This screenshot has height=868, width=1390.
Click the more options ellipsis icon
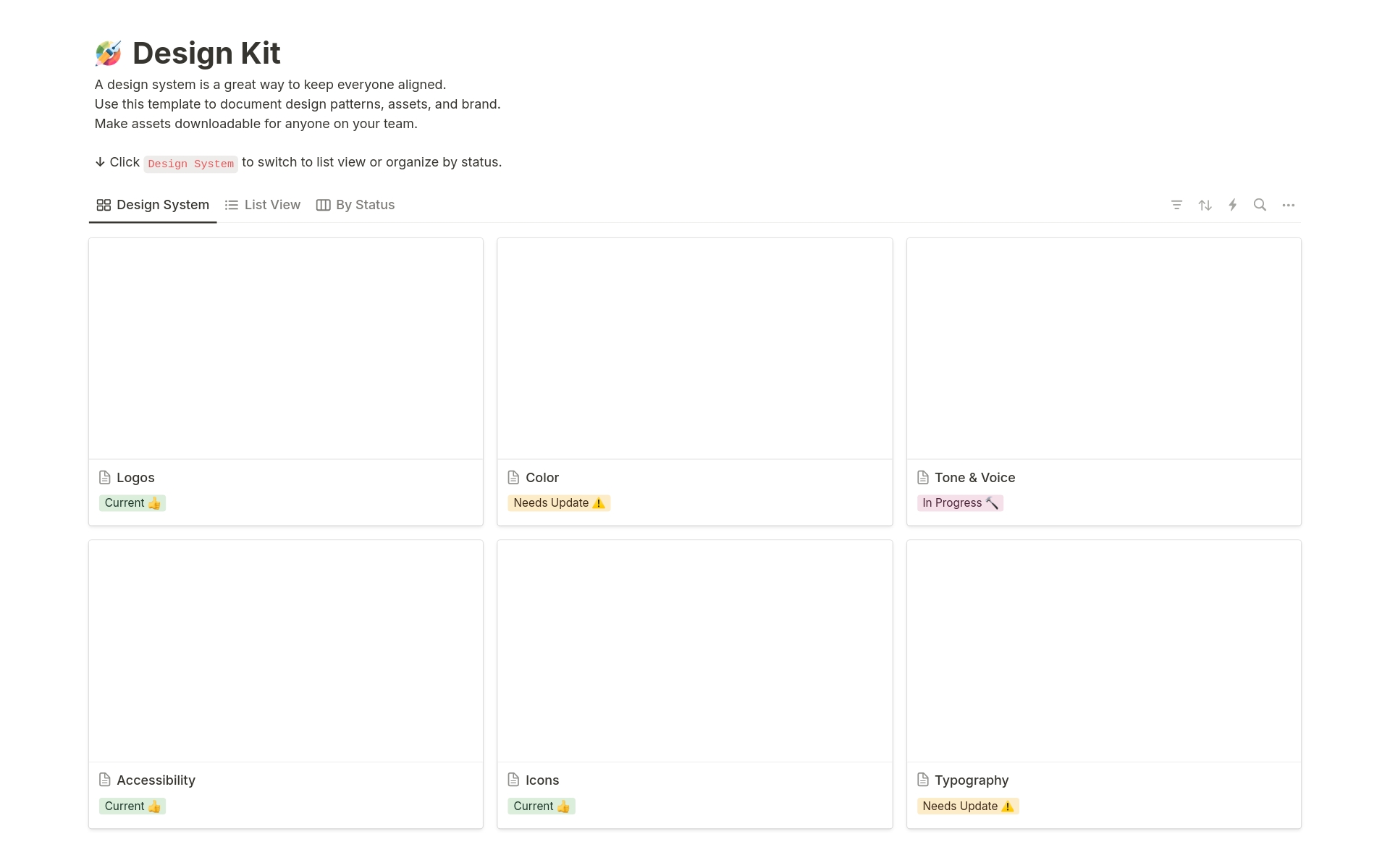pyautogui.click(x=1290, y=205)
